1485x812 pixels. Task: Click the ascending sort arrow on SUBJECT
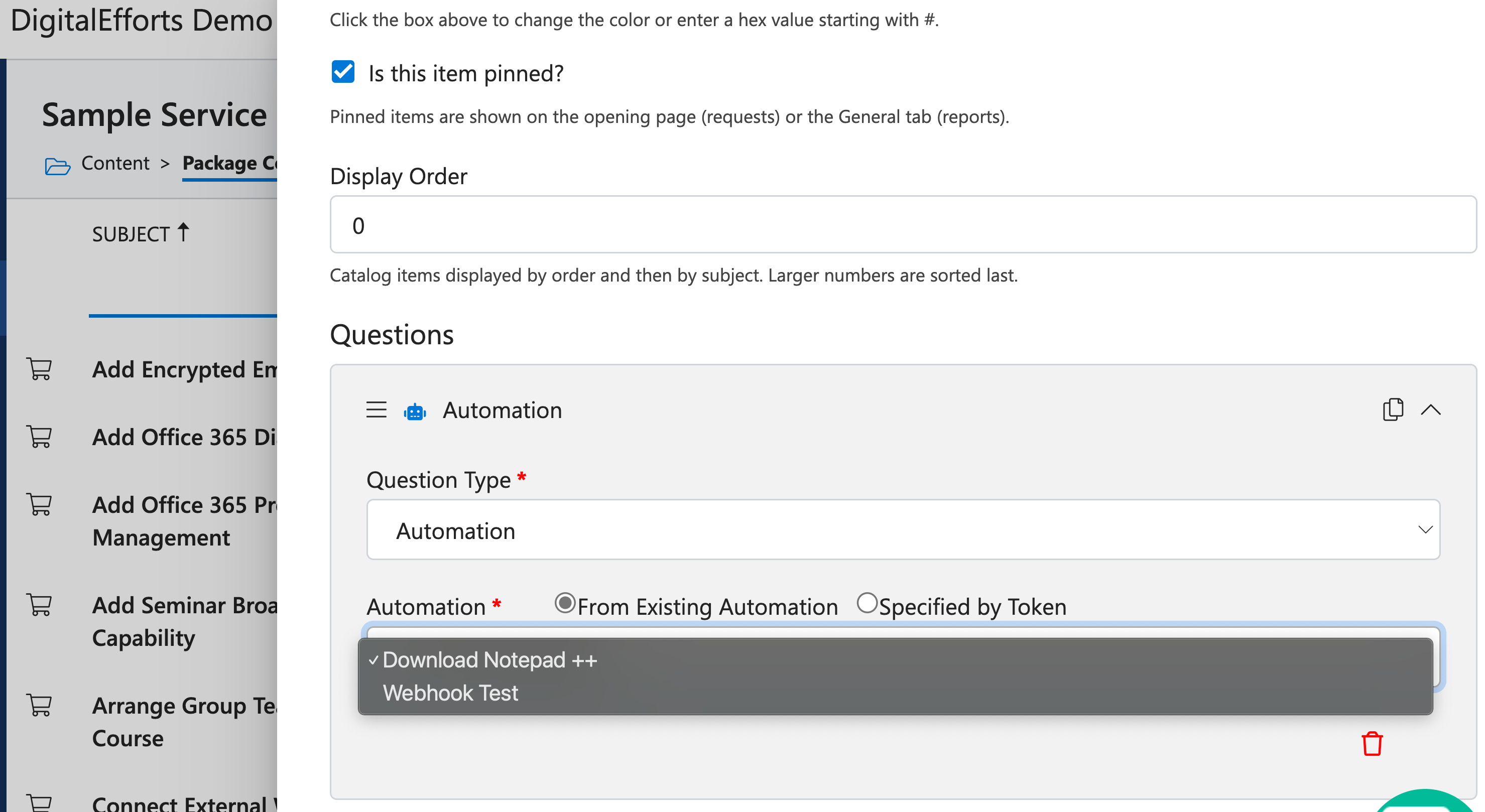(183, 232)
